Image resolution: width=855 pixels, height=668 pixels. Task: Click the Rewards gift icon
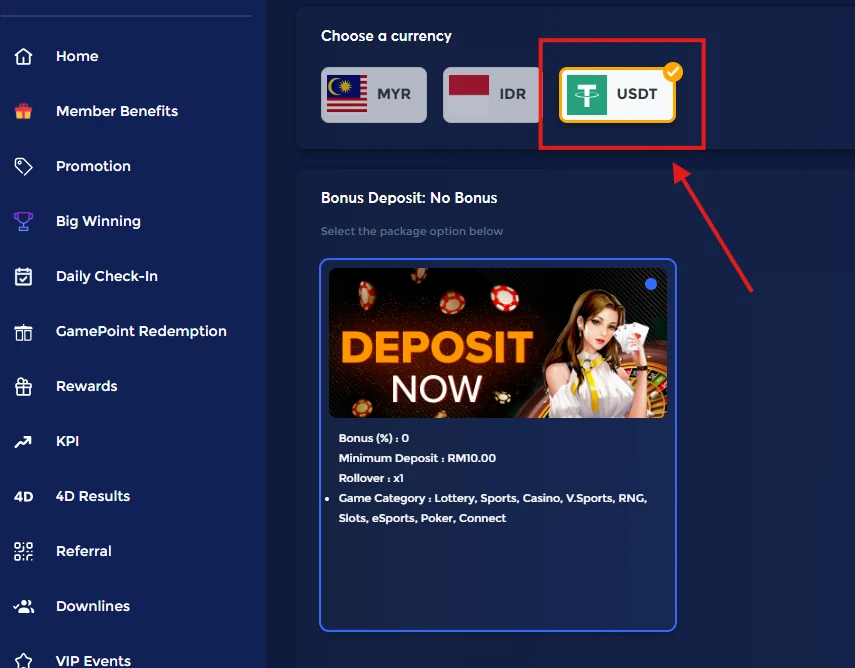click(23, 387)
